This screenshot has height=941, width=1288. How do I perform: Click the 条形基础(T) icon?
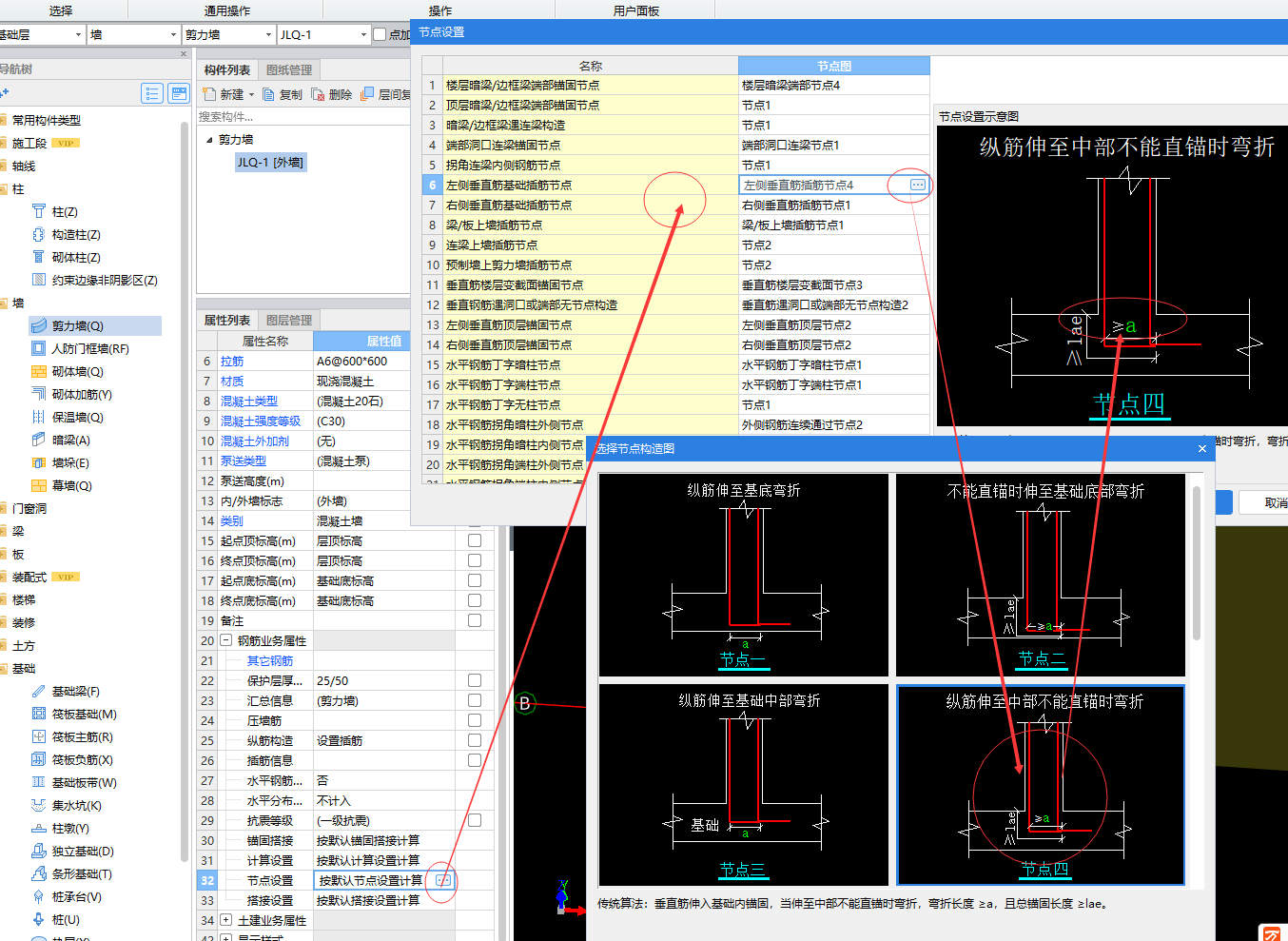[39, 873]
